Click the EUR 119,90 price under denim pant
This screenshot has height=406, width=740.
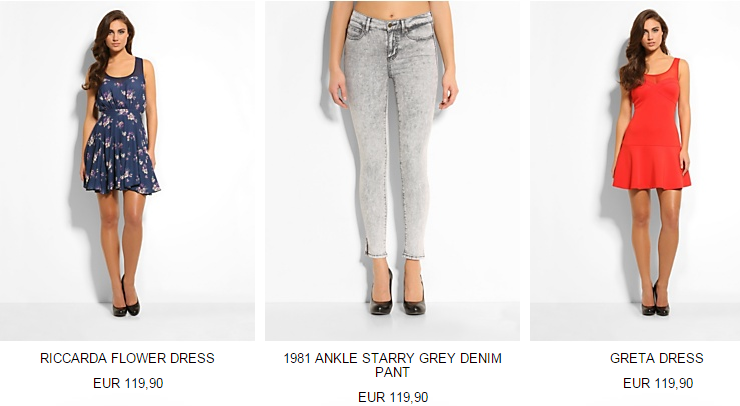(393, 397)
